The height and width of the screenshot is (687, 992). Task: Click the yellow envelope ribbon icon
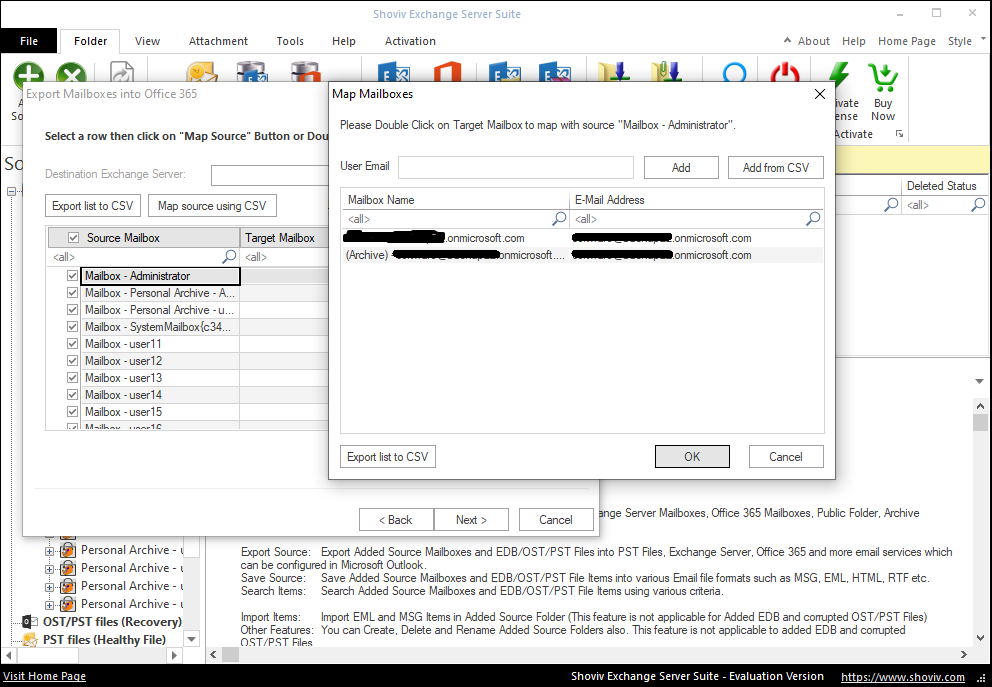pyautogui.click(x=202, y=72)
